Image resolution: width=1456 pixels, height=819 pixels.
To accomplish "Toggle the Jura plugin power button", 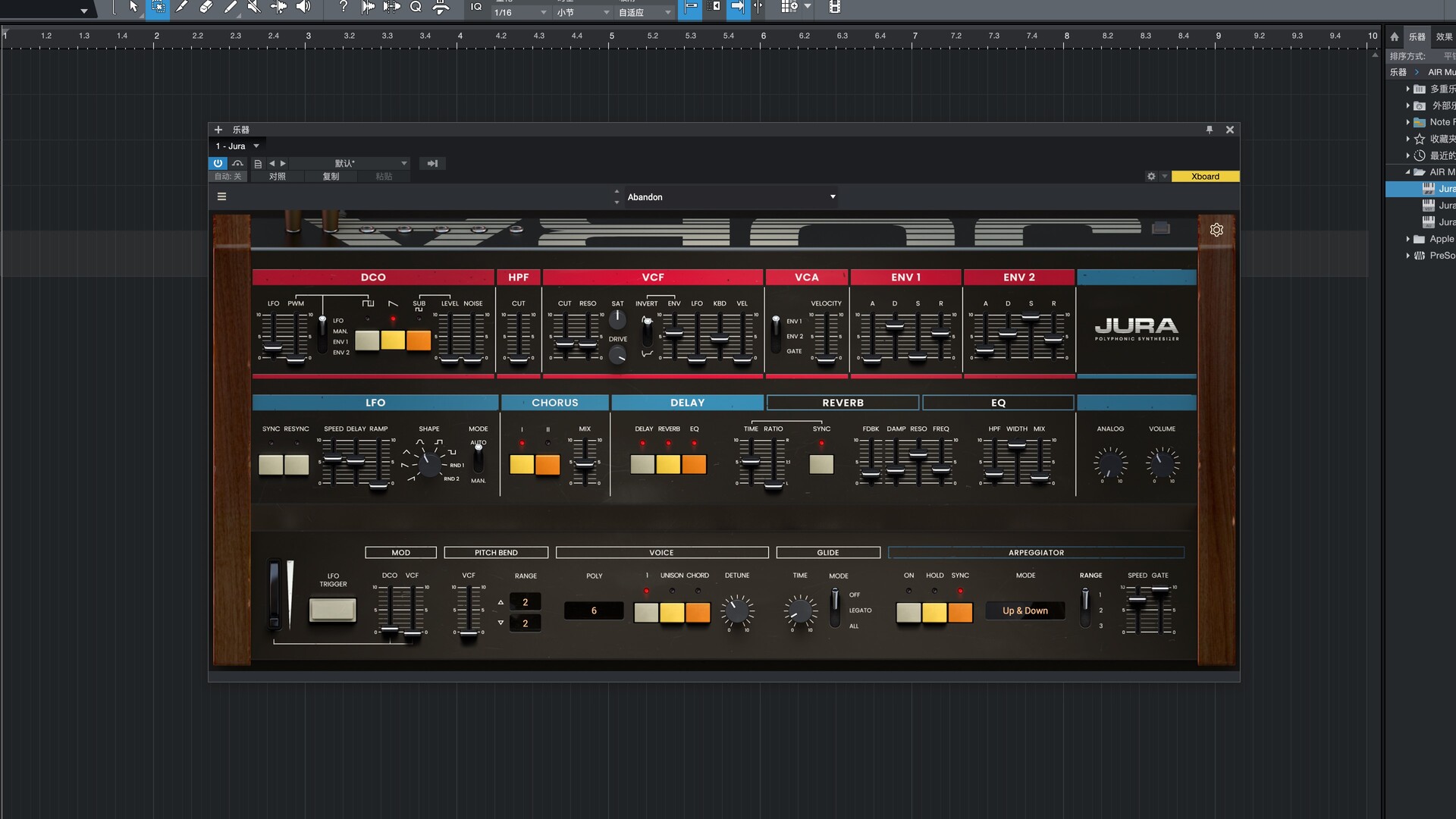I will point(218,163).
